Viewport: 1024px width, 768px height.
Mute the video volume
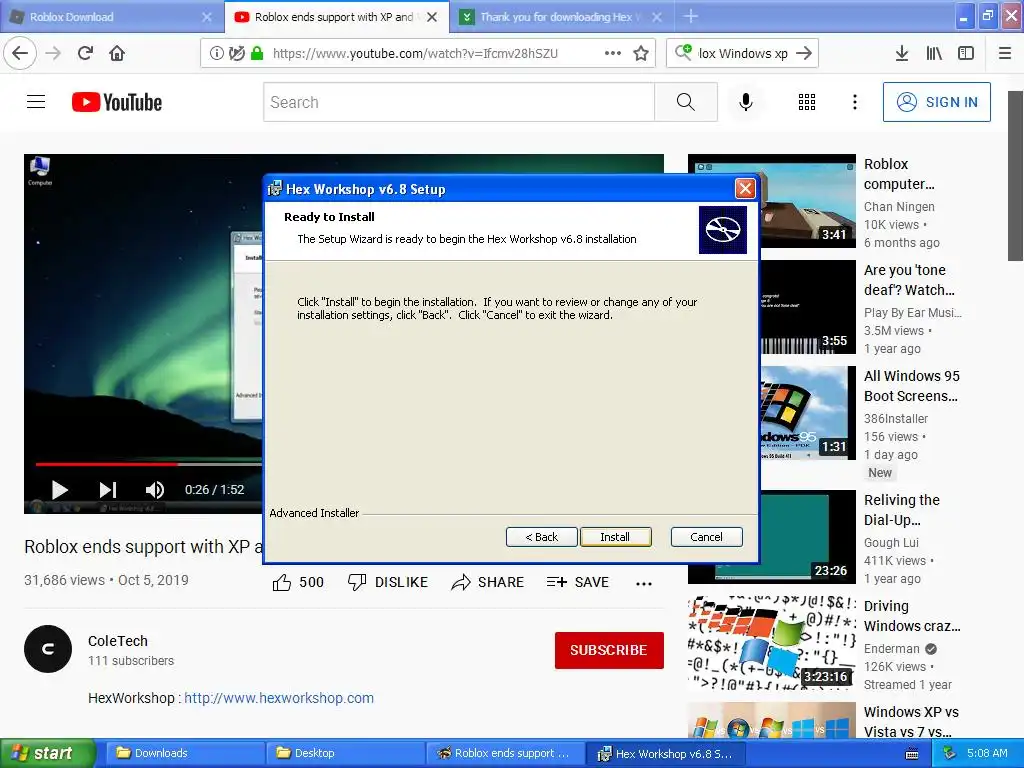[155, 490]
